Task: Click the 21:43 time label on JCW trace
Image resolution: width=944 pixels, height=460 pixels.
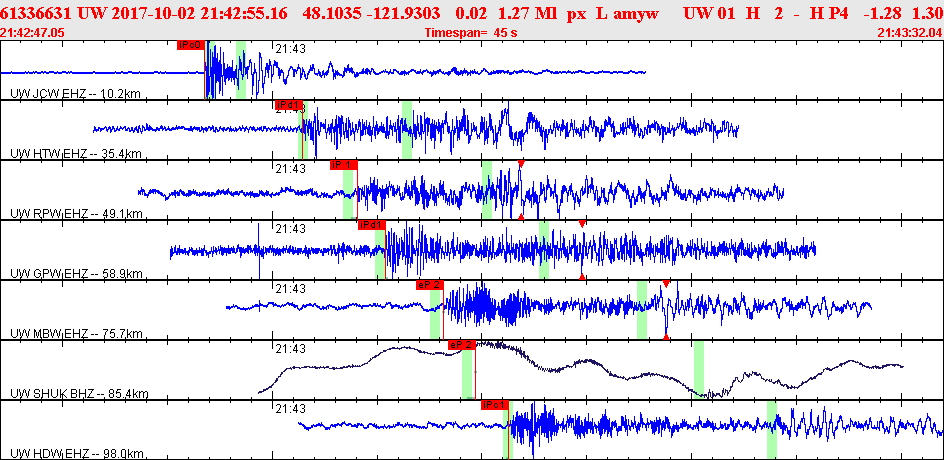Action: [291, 49]
